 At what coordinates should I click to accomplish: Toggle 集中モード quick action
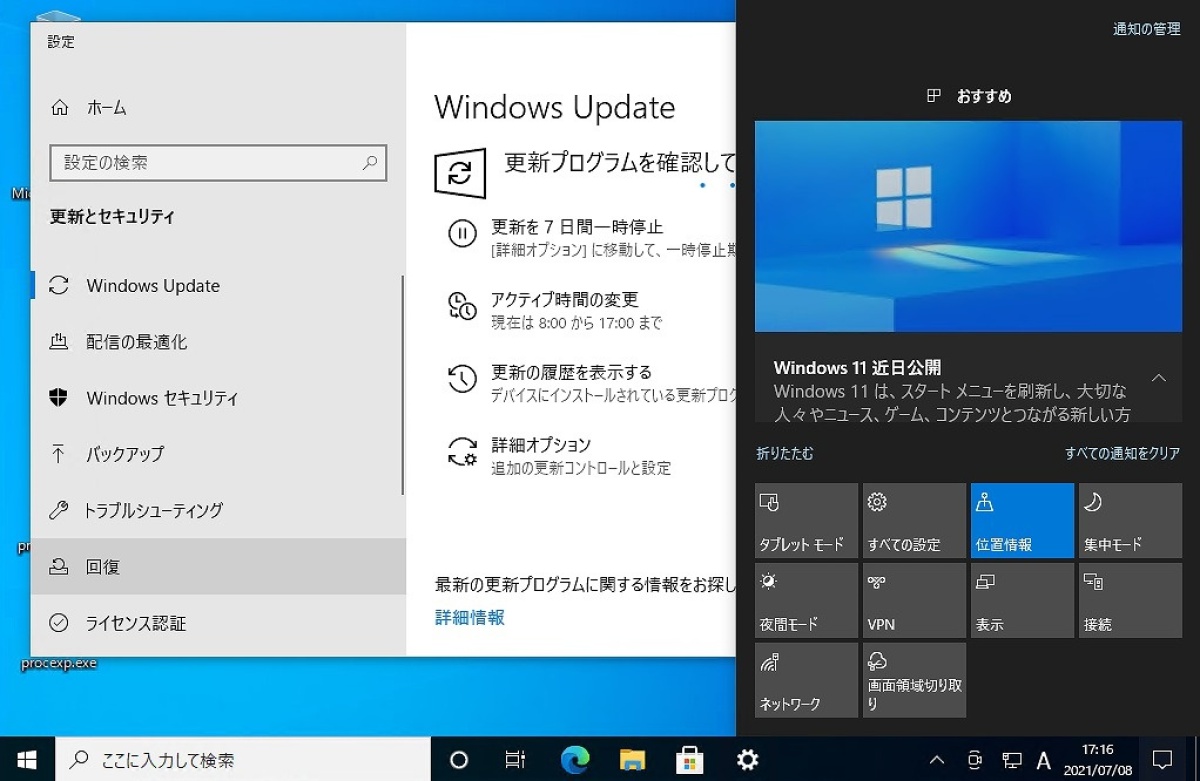click(1131, 520)
